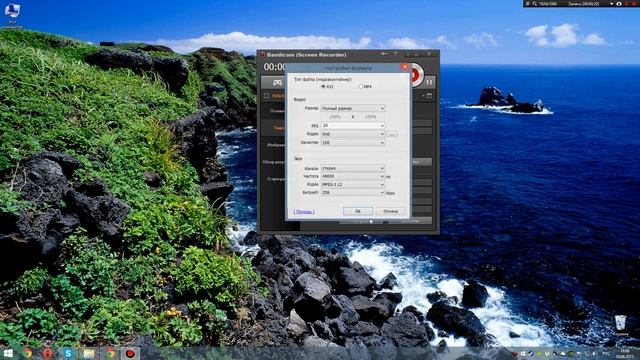Click the camera icon in the top recording bar
640x360 pixels.
(619, 4)
